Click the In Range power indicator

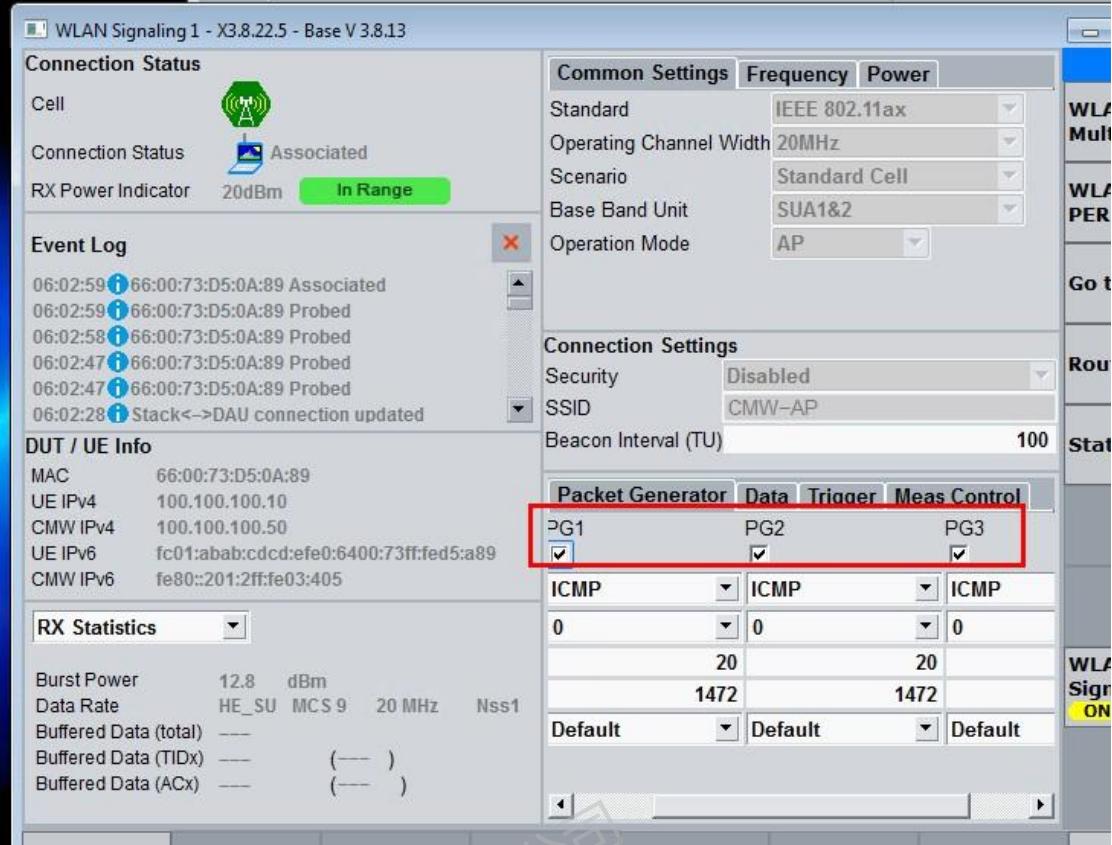374,190
